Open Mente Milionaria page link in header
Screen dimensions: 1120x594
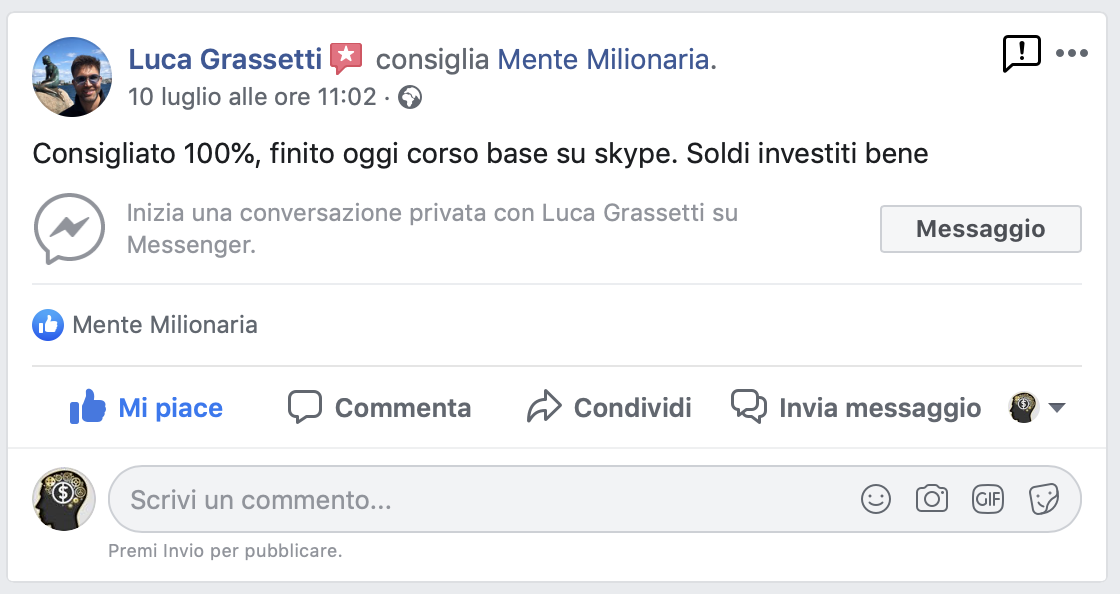(x=603, y=59)
